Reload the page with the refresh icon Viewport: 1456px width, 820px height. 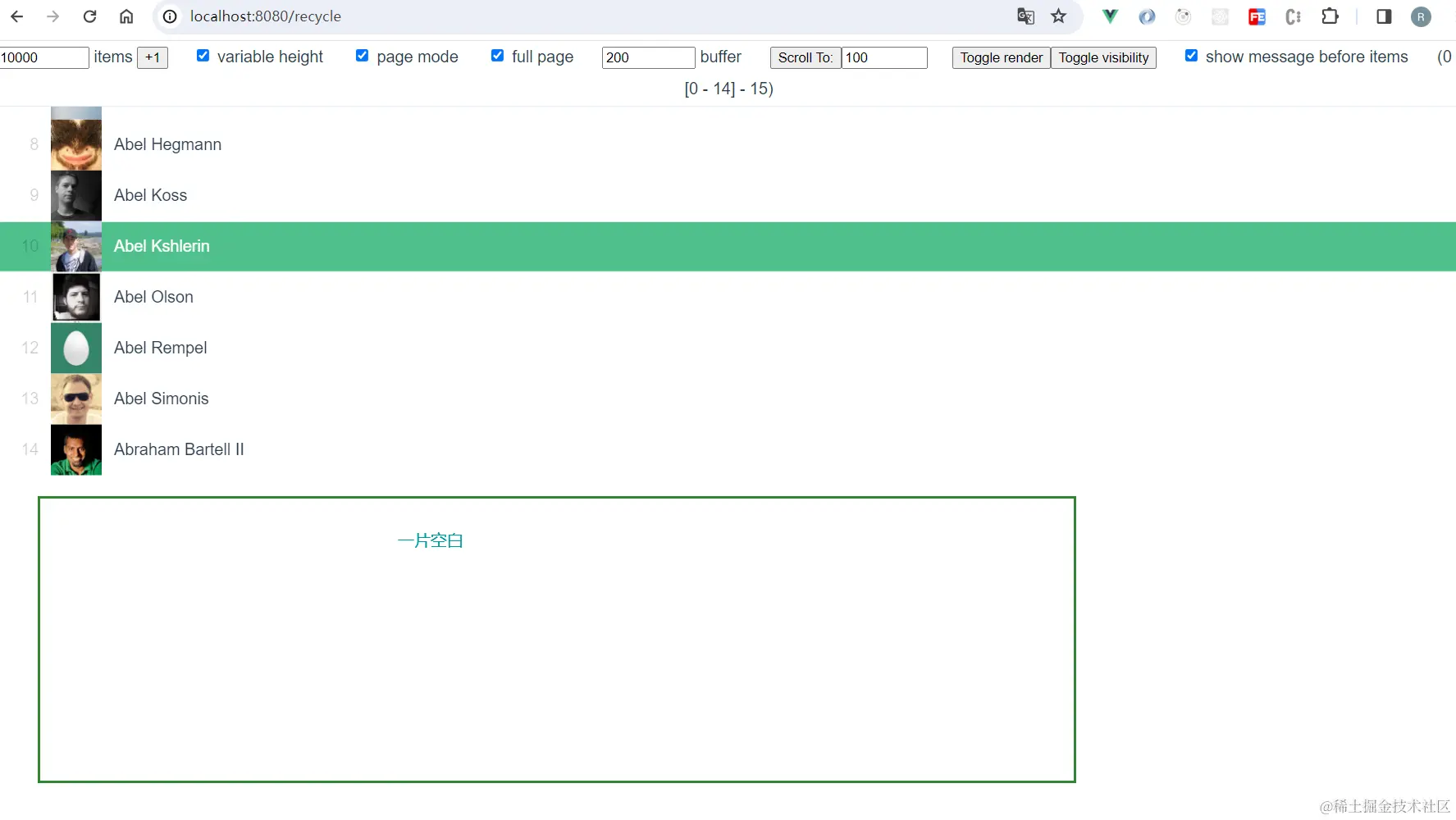[x=90, y=16]
